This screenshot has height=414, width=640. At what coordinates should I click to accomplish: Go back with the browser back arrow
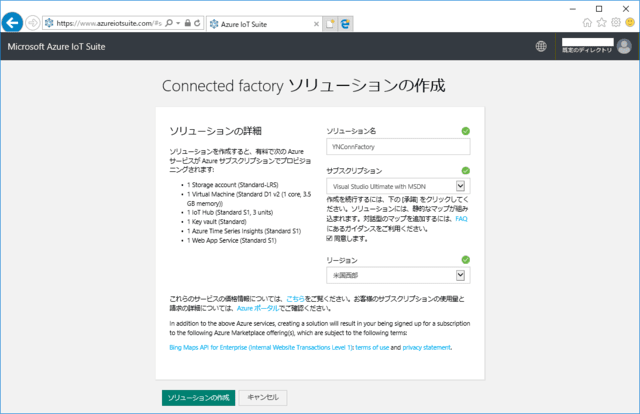(12, 22)
